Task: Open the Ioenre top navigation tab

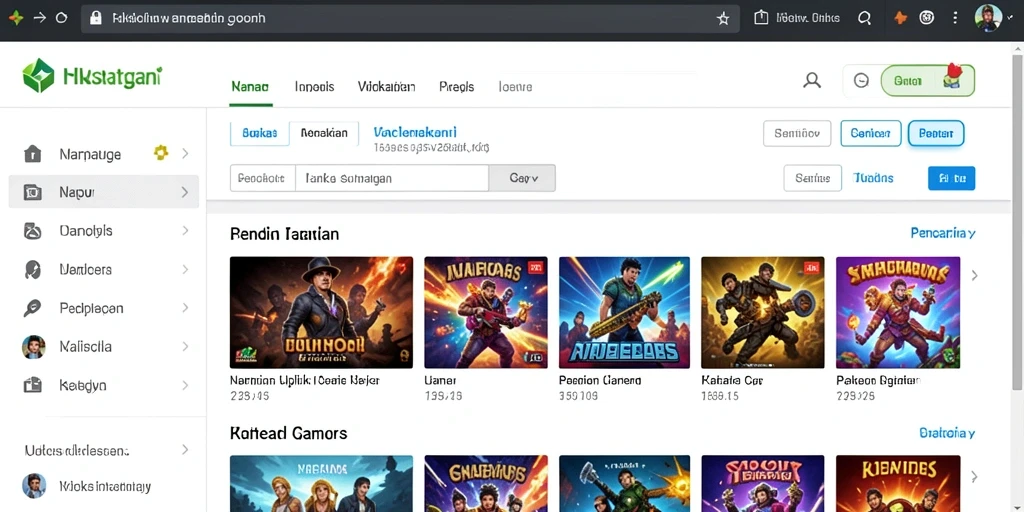Action: click(515, 86)
